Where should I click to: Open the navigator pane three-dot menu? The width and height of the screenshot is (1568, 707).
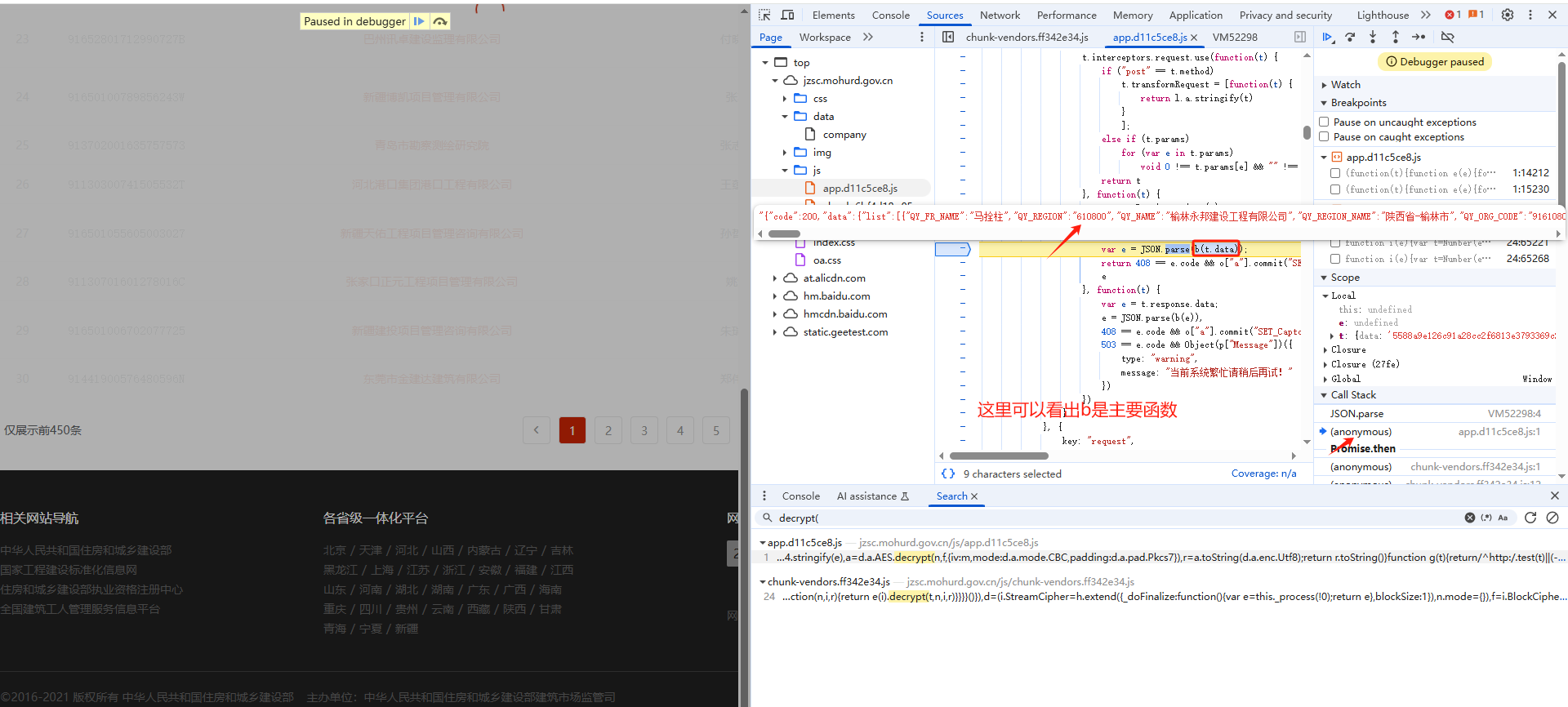[x=922, y=37]
